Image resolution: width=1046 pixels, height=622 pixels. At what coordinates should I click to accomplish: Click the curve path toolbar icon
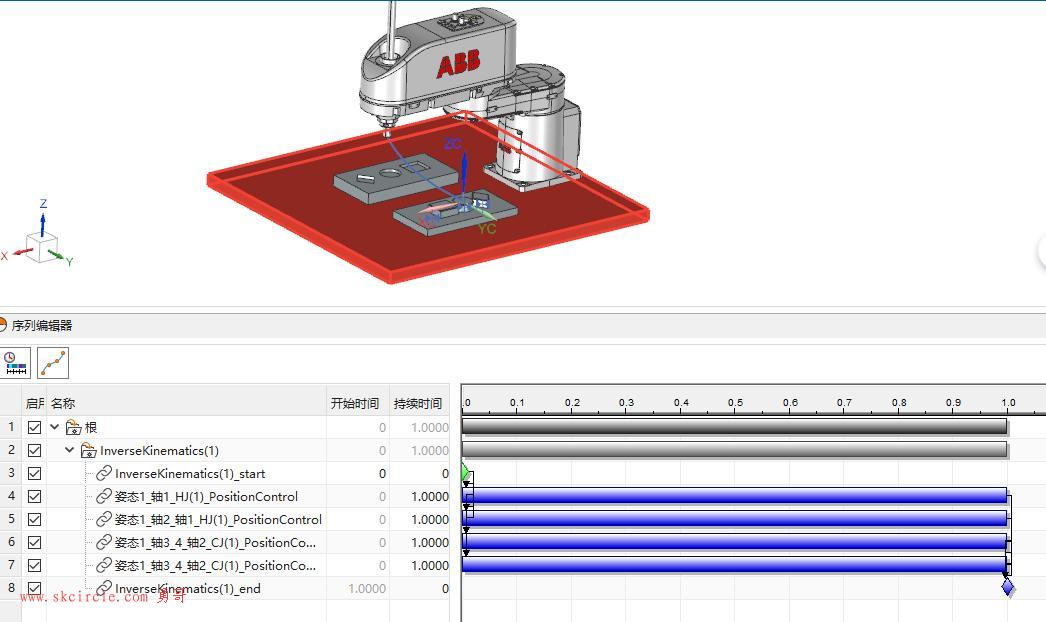53,362
